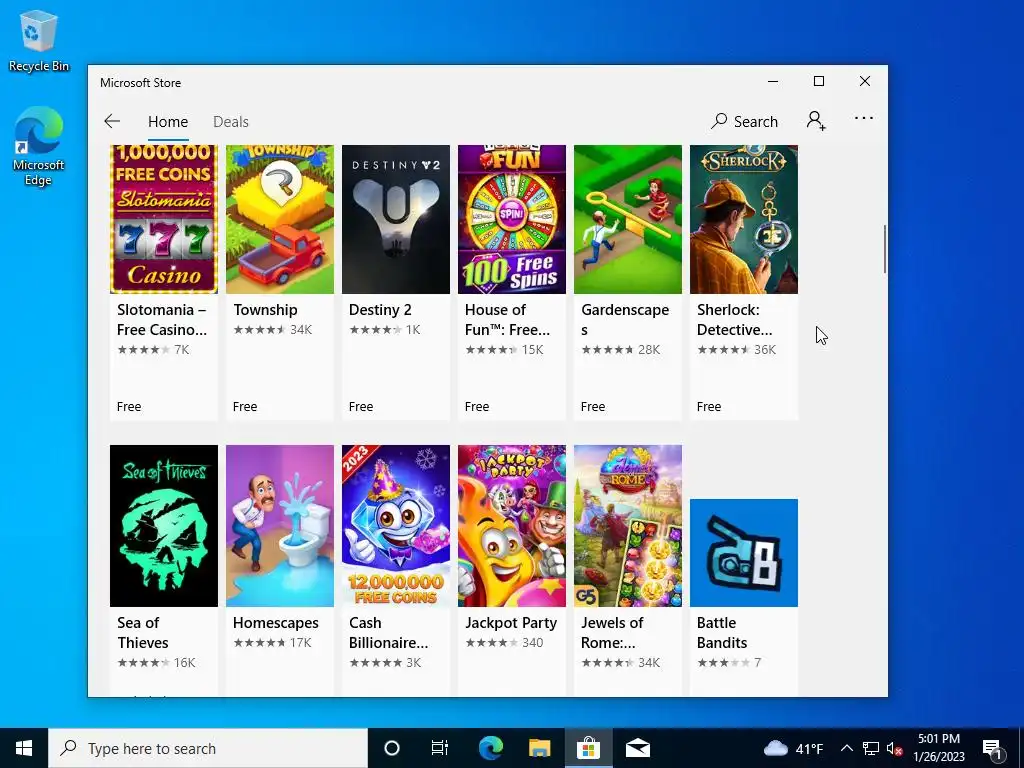1024x768 pixels.
Task: Open the Recycle Bin desktop icon
Action: [39, 40]
